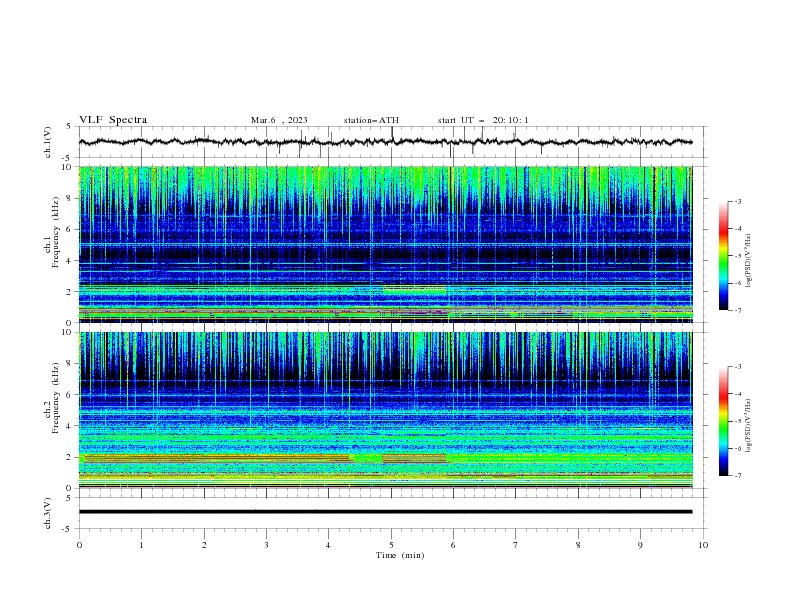Click the "ch.1(V)" axis label
This screenshot has height=612, width=792.
[x=48, y=142]
